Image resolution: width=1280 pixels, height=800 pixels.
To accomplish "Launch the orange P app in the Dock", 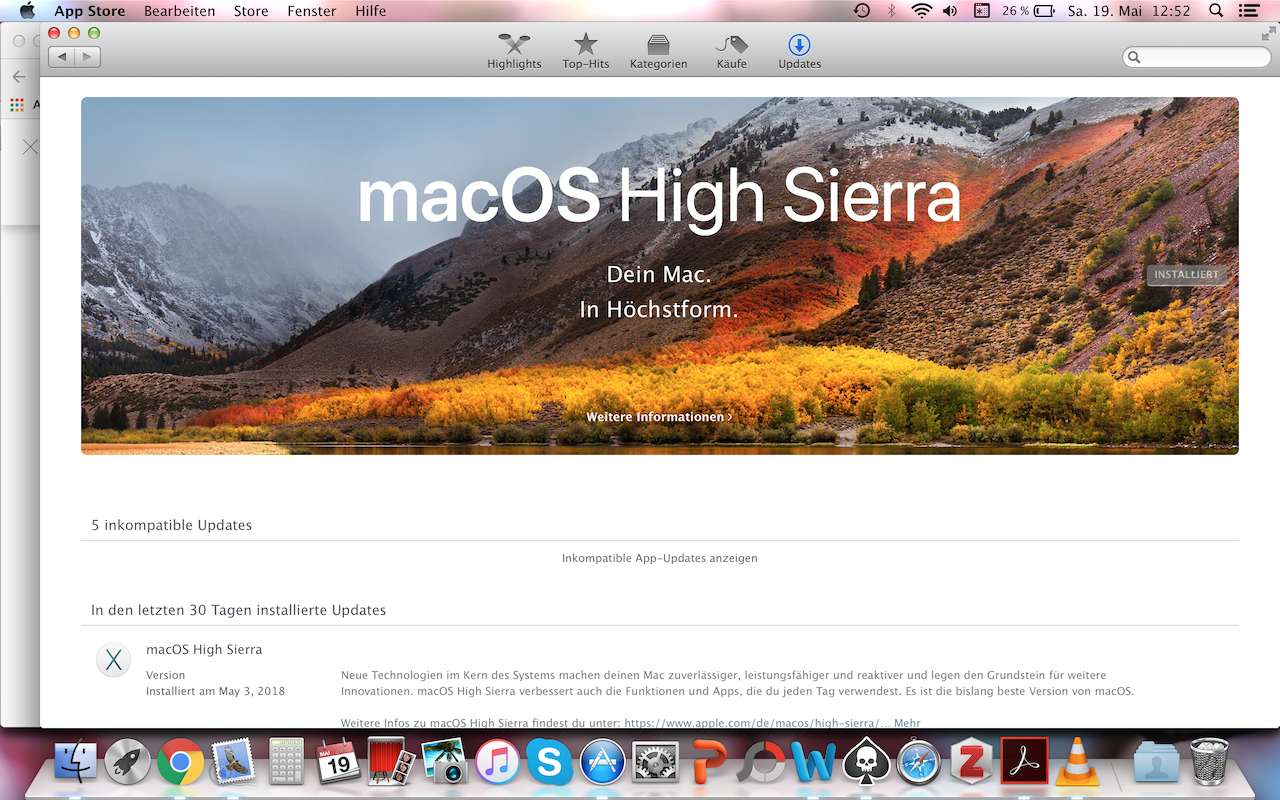I will pos(708,762).
